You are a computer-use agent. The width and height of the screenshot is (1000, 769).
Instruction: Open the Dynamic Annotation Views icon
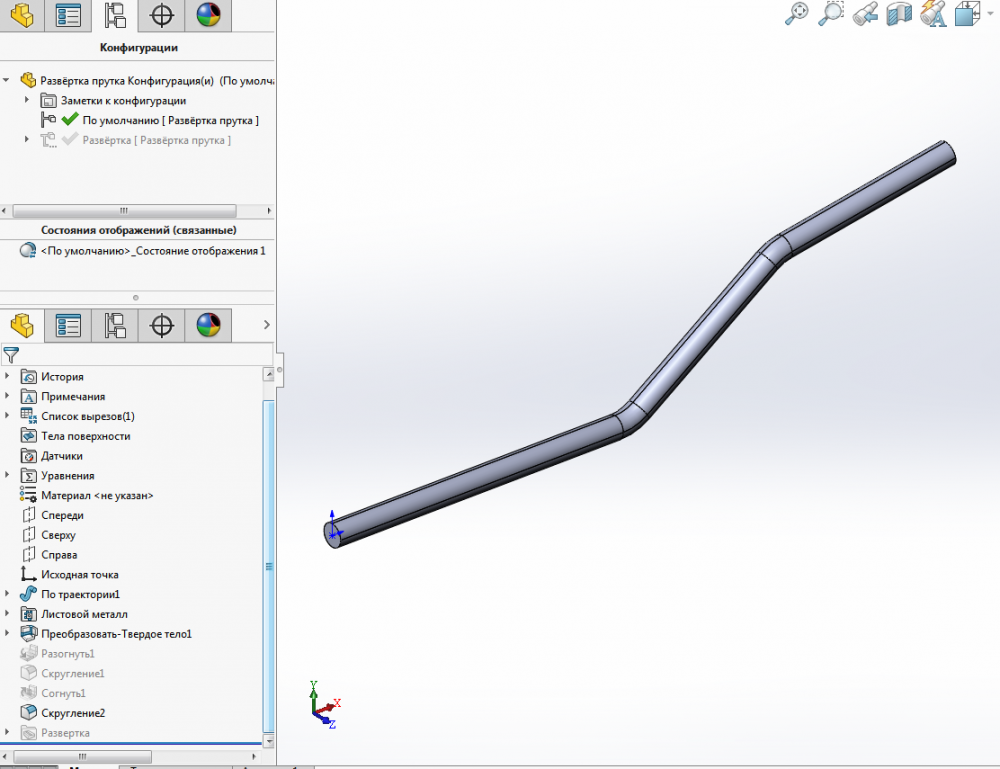pyautogui.click(x=933, y=13)
